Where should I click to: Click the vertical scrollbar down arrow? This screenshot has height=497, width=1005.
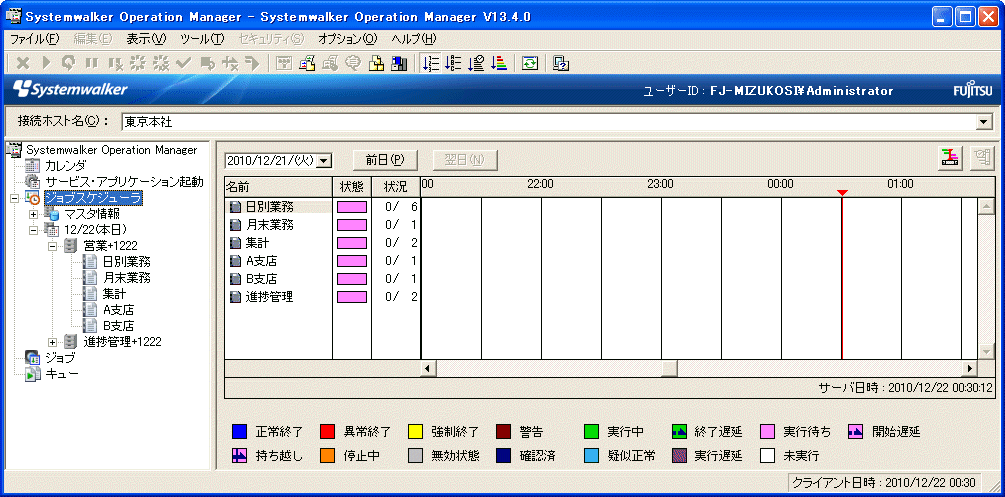pos(986,352)
